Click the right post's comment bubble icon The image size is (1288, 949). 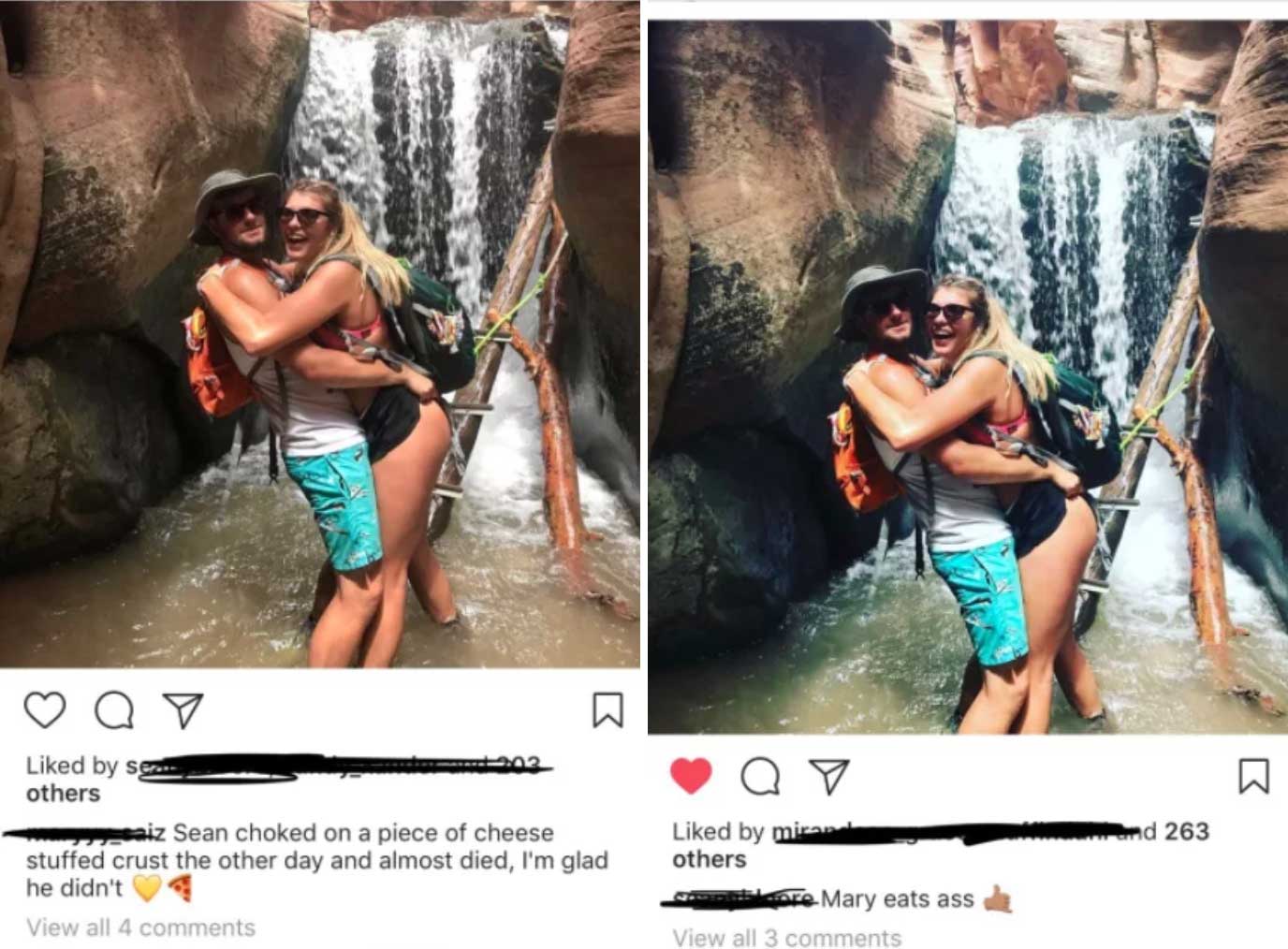pyautogui.click(x=760, y=777)
